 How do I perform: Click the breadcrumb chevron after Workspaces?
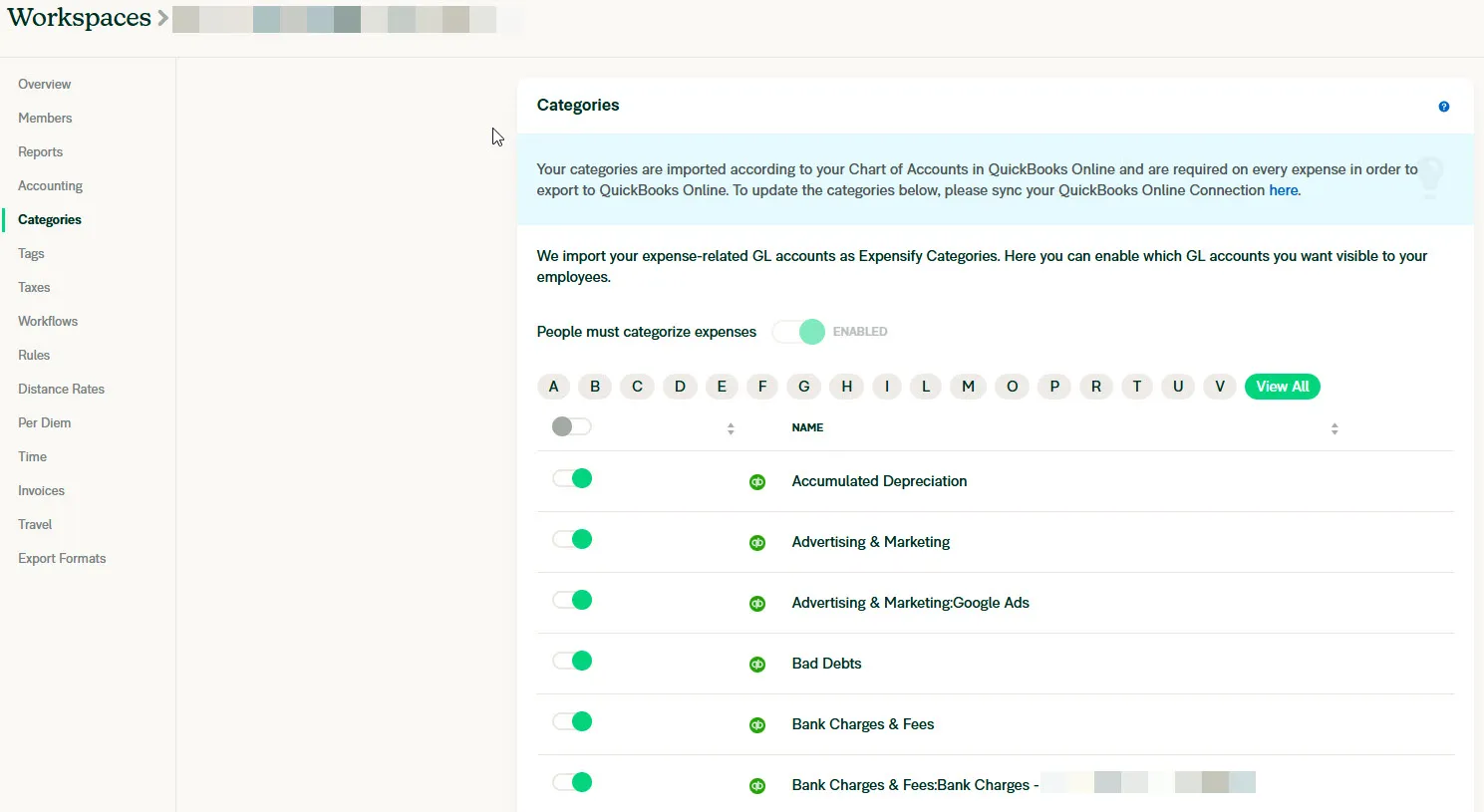click(x=162, y=18)
